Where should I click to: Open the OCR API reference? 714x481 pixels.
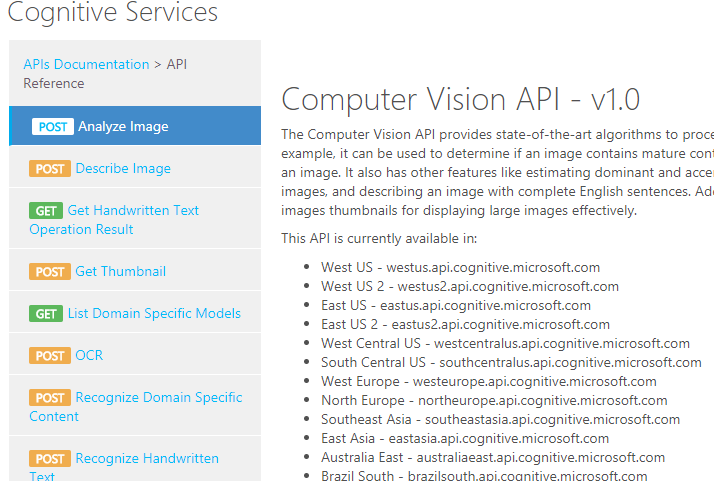[x=89, y=356]
